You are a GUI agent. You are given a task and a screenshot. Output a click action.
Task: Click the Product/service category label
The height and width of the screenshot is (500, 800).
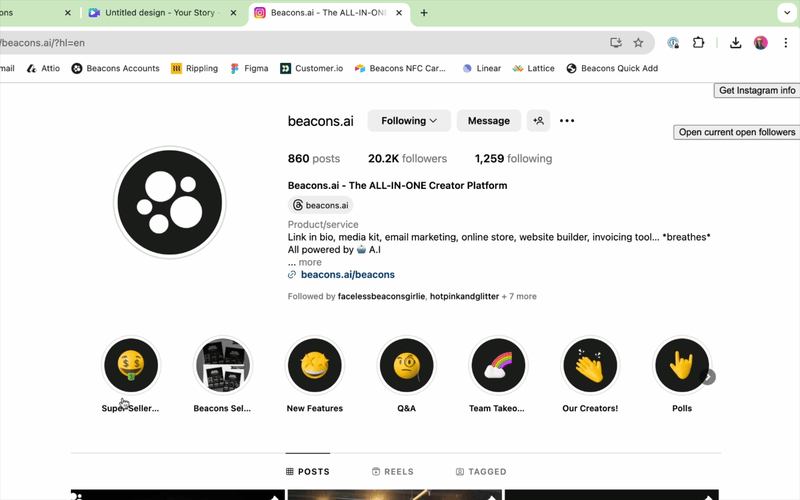[323, 224]
